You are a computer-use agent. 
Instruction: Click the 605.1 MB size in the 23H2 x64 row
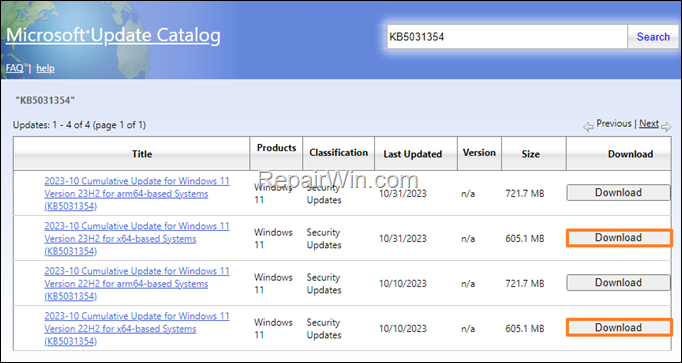pyautogui.click(x=525, y=239)
